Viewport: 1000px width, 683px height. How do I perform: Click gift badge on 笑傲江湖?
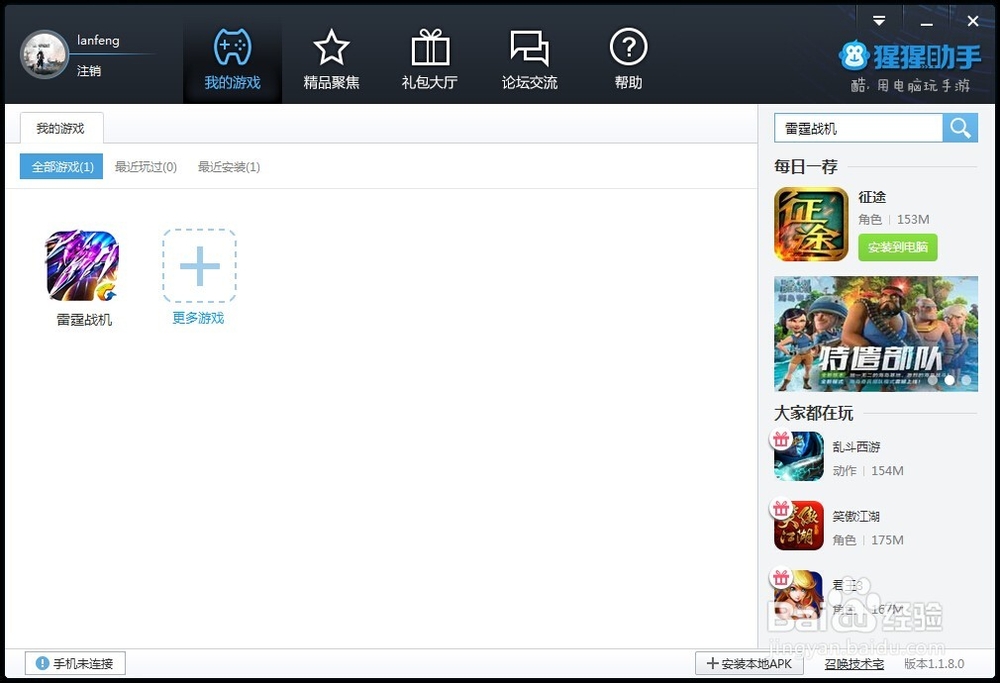tap(781, 509)
